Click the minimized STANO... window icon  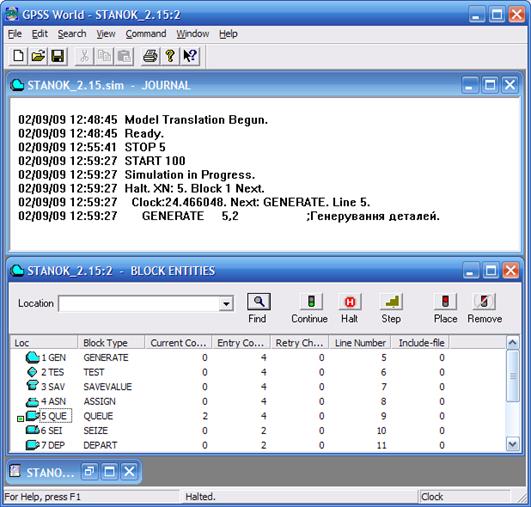15,471
